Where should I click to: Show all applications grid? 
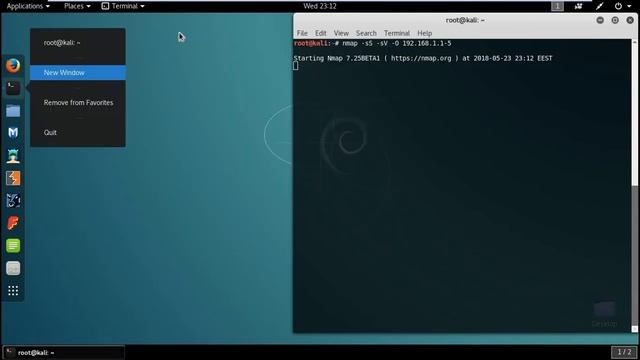tap(13, 290)
